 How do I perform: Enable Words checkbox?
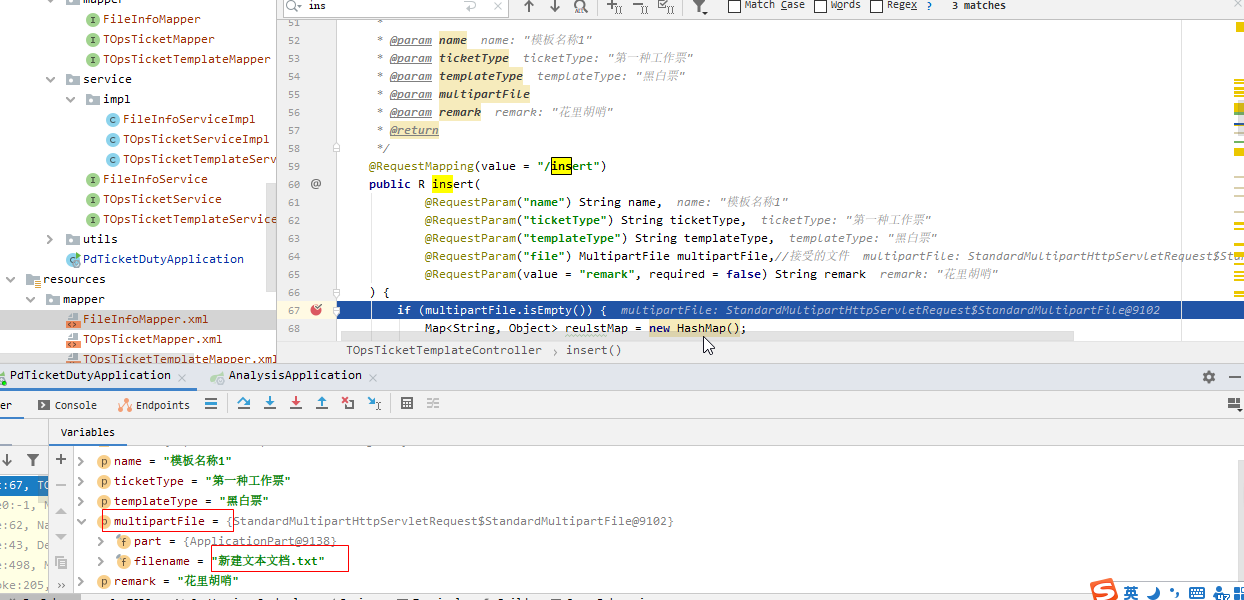[821, 6]
